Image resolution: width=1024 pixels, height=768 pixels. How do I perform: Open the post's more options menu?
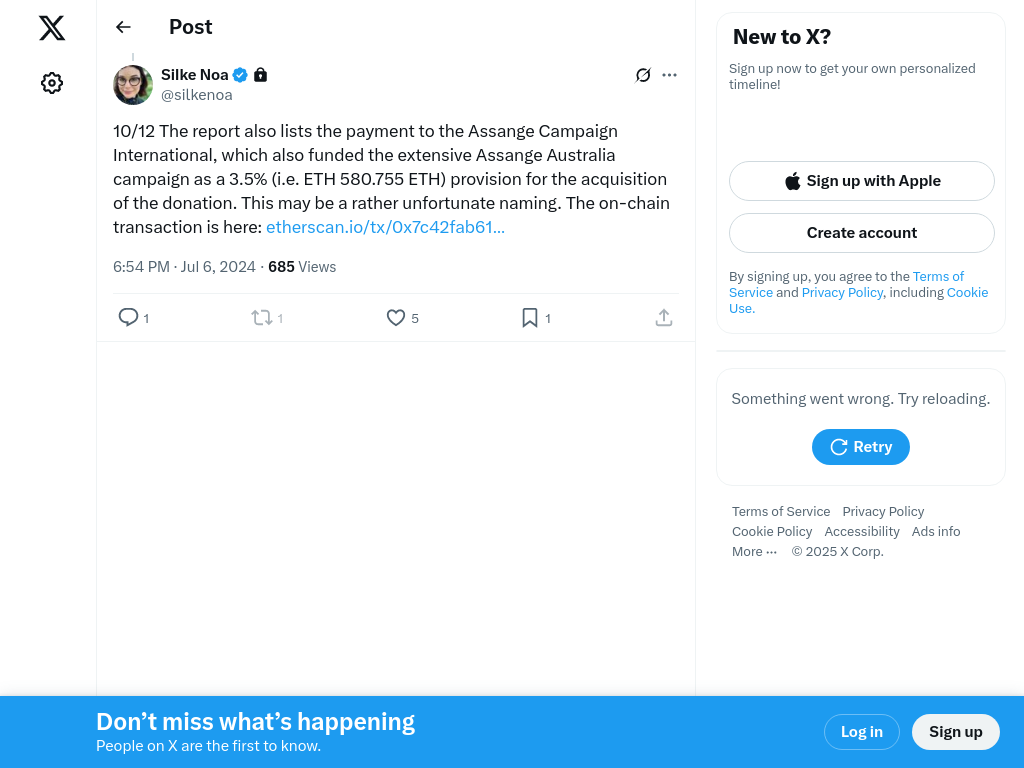pyautogui.click(x=670, y=75)
